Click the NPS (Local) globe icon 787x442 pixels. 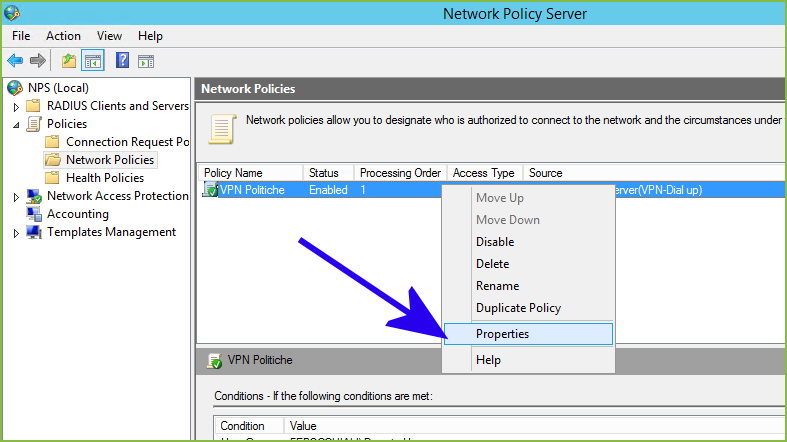tap(15, 88)
